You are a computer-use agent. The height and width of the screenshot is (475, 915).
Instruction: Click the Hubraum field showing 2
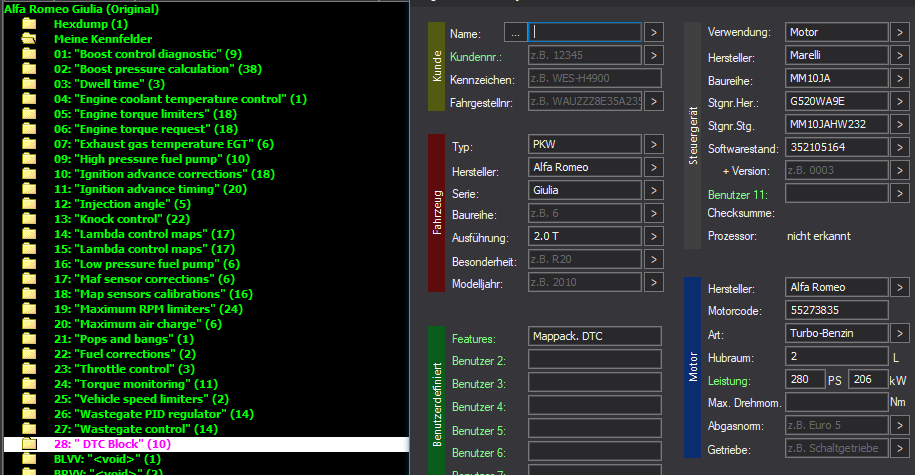[x=837, y=357]
